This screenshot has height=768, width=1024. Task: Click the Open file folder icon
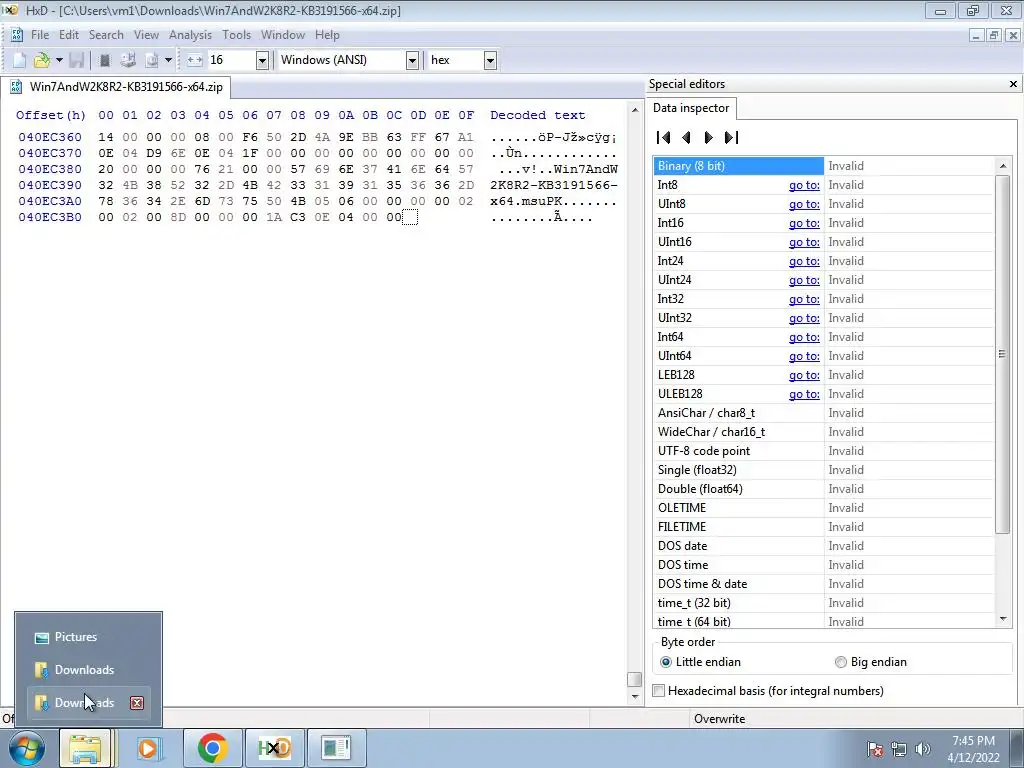pyautogui.click(x=41, y=60)
